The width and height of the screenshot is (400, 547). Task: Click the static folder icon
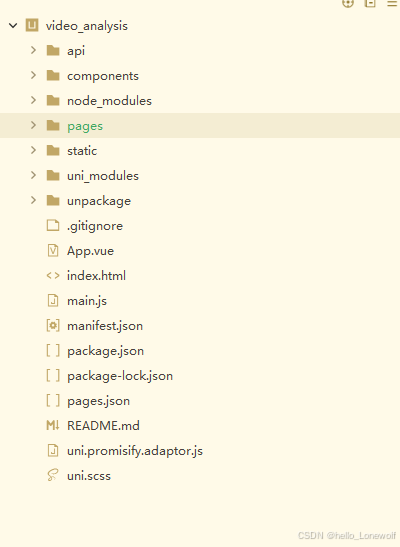pos(53,150)
